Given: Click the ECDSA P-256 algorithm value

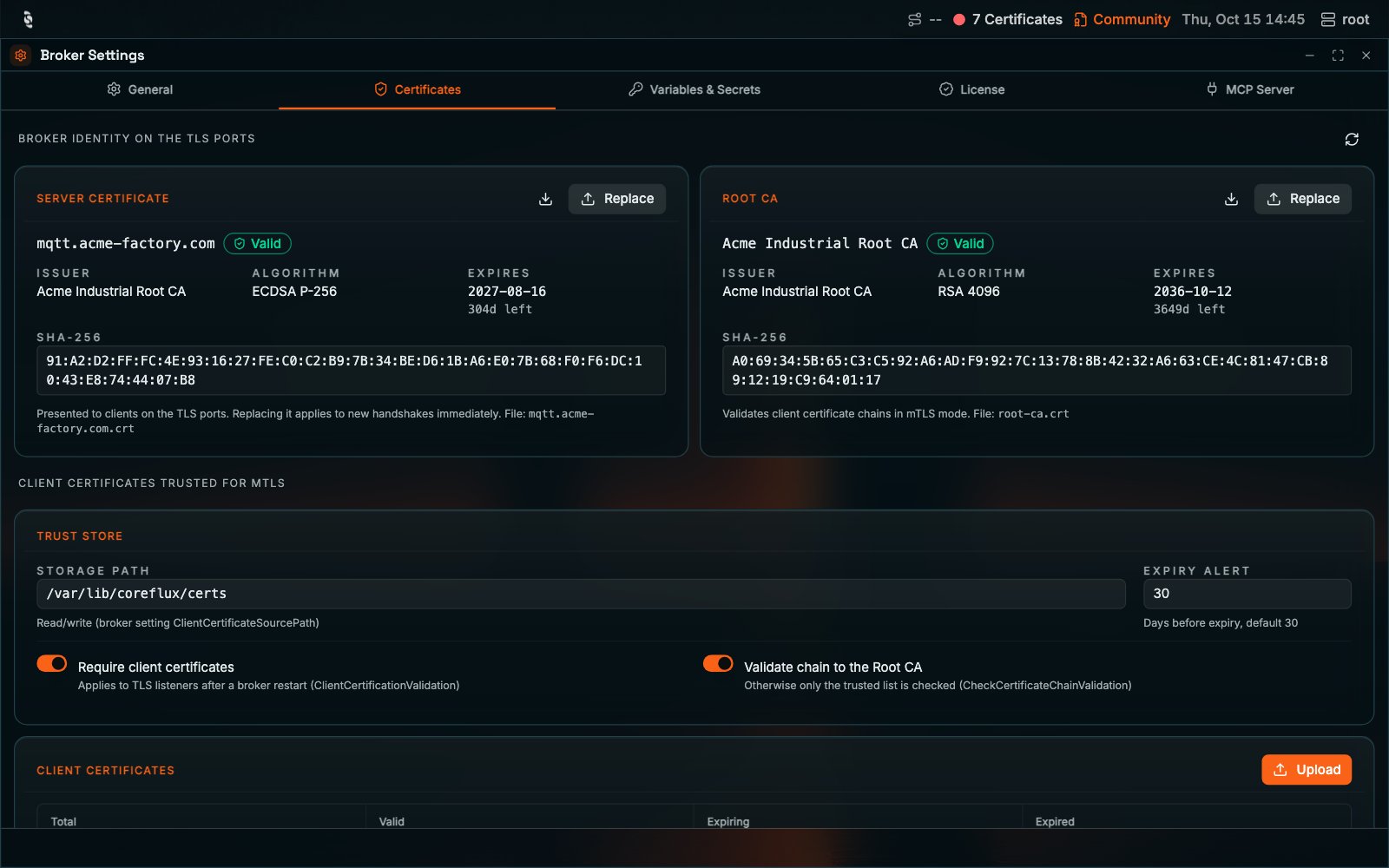Looking at the screenshot, I should tap(294, 292).
